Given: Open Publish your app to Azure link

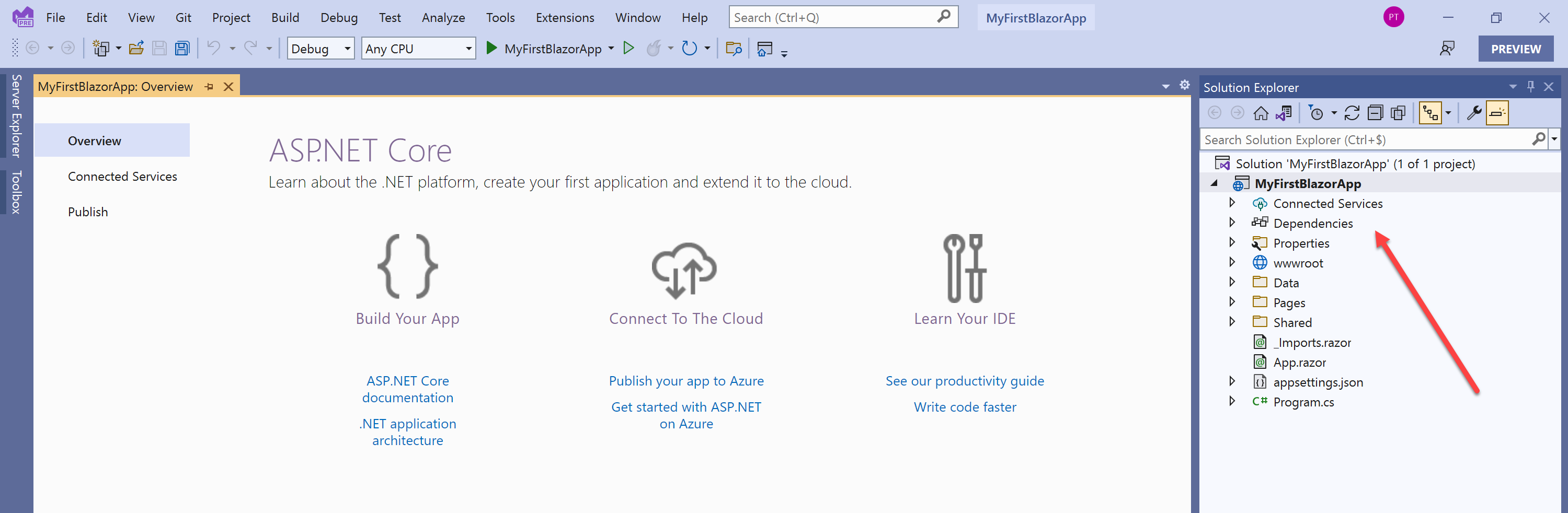Looking at the screenshot, I should click(x=686, y=381).
